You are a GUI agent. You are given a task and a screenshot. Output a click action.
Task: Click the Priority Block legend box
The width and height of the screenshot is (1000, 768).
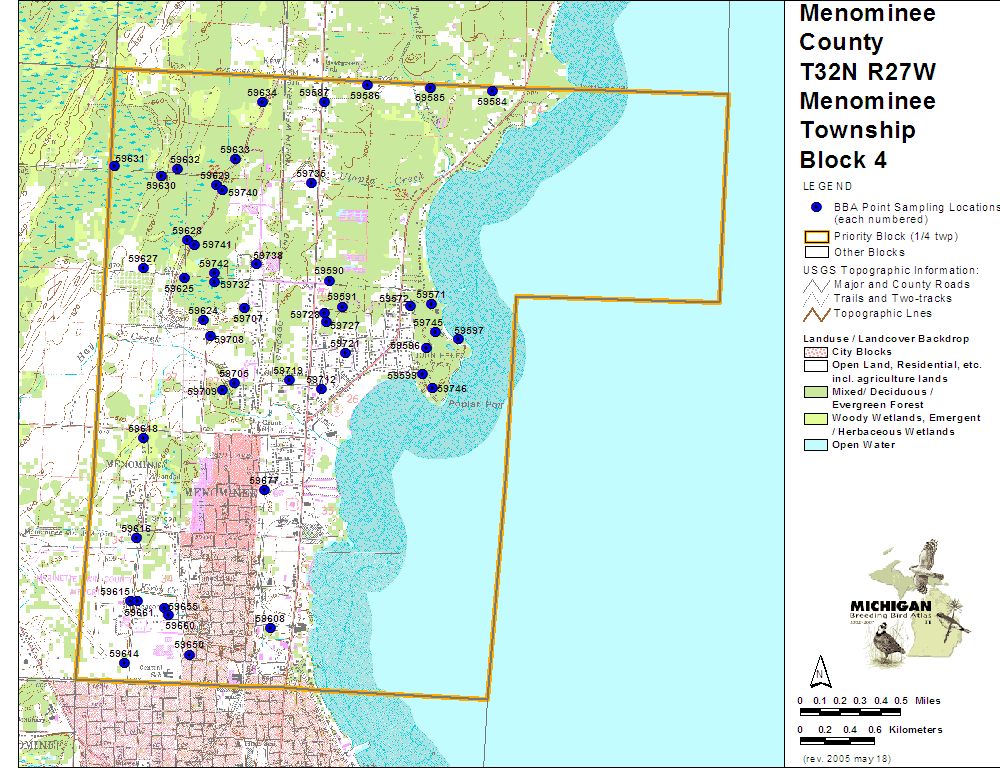coord(815,237)
